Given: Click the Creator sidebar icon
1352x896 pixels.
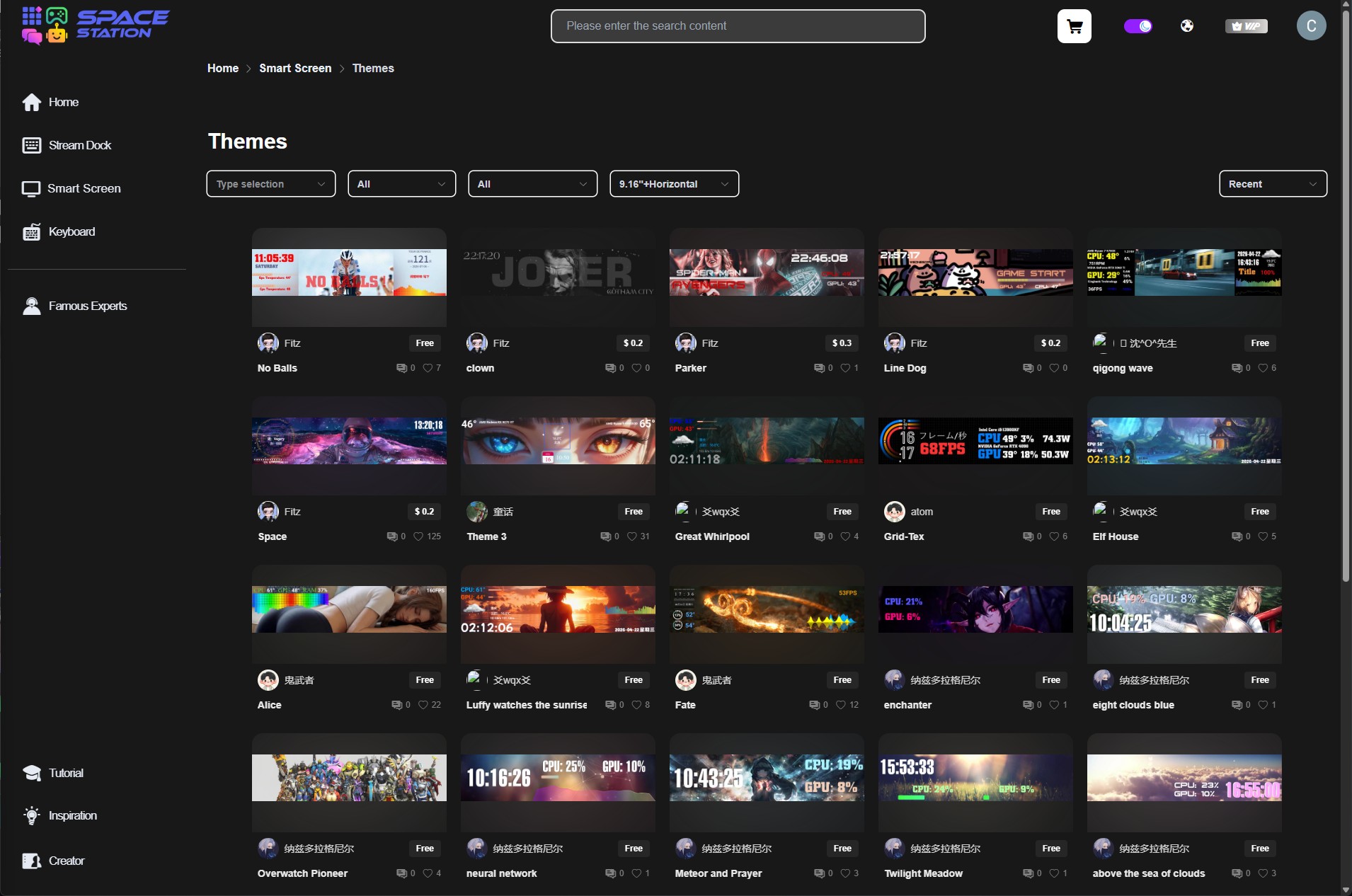Looking at the screenshot, I should [32, 861].
